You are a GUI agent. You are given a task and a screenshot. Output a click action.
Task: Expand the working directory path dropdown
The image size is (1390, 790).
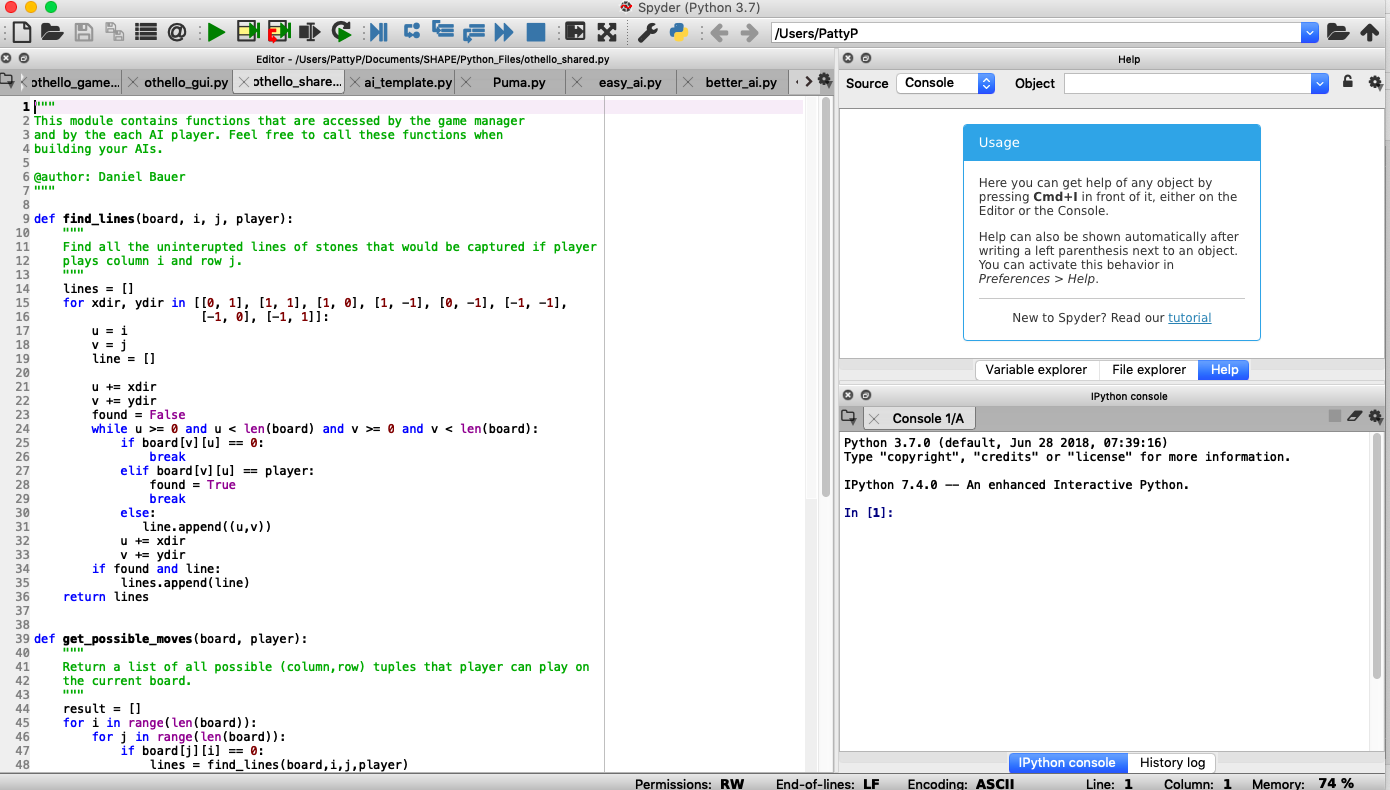(1309, 33)
